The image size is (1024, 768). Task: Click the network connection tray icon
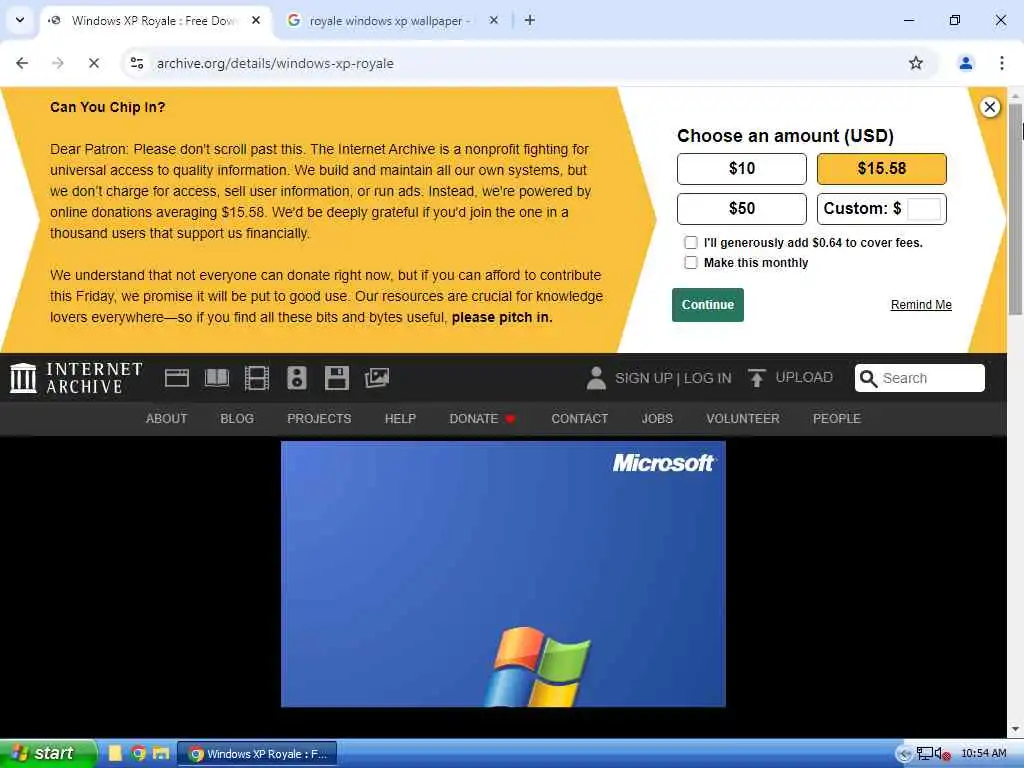(x=925, y=754)
